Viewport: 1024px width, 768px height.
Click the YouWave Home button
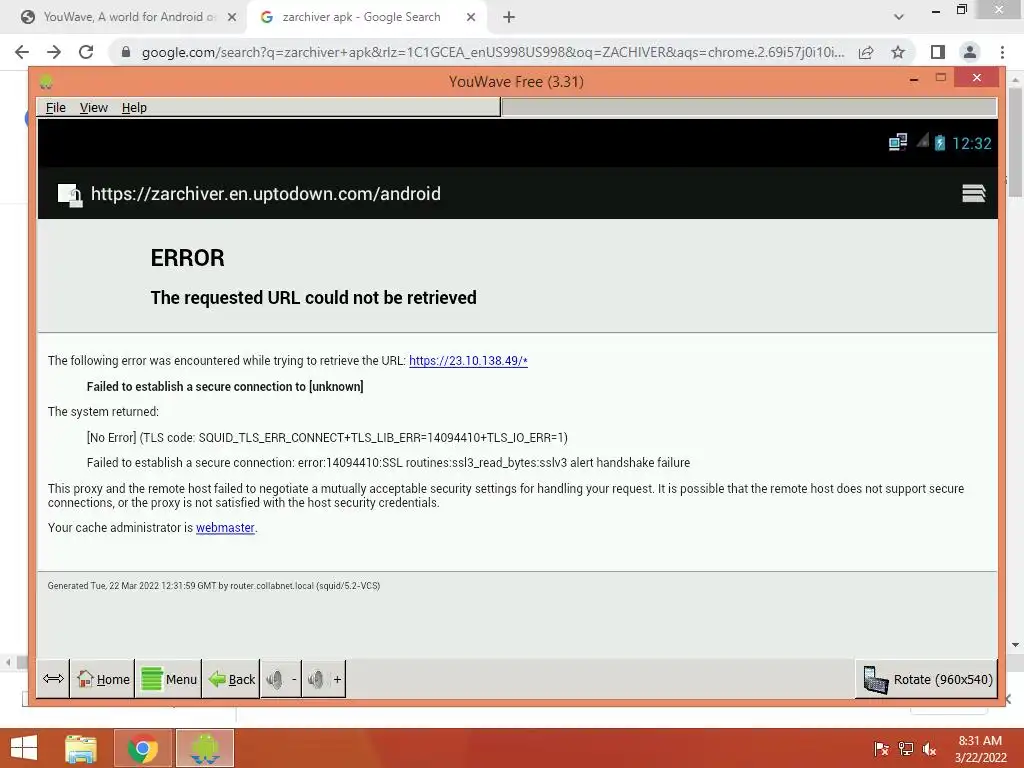103,679
